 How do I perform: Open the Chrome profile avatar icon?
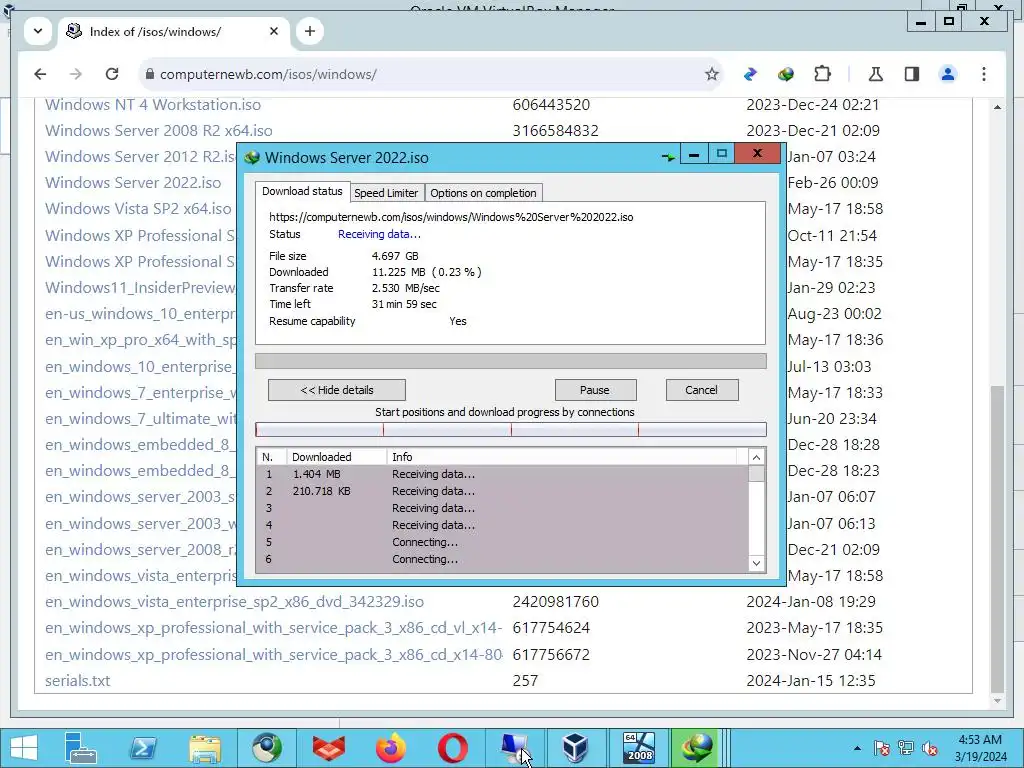[948, 74]
